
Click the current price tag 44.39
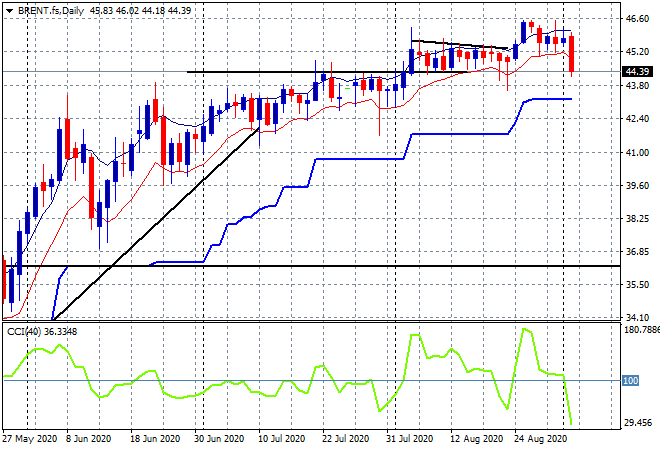(637, 72)
